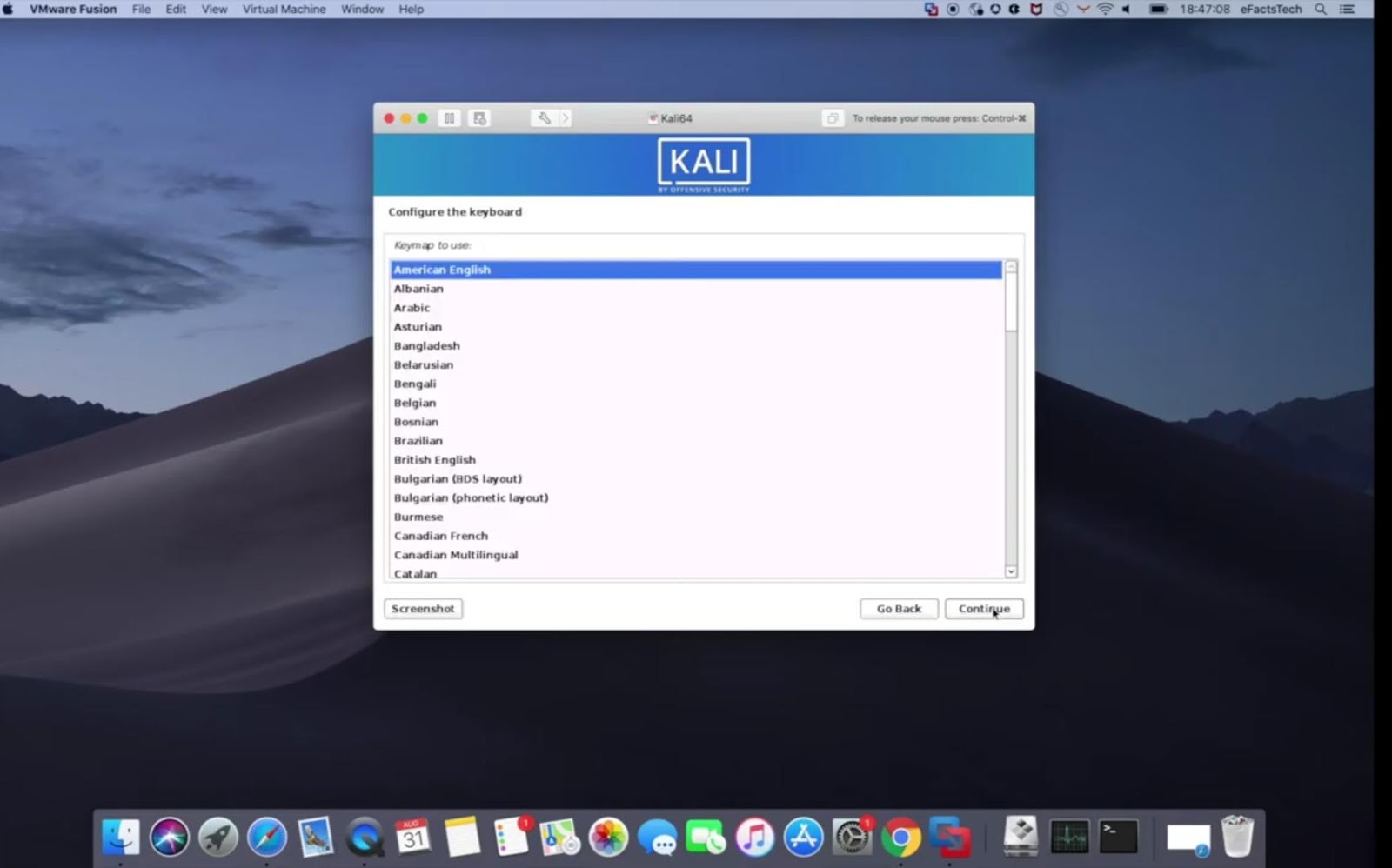Viewport: 1392px width, 868px height.
Task: Open the VMware Fusion application menu
Action: [73, 10]
